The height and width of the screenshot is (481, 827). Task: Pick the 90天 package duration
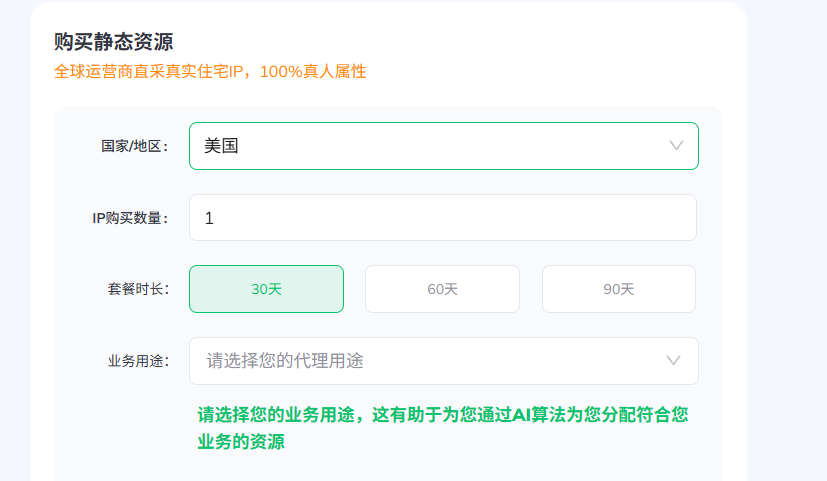tap(619, 289)
